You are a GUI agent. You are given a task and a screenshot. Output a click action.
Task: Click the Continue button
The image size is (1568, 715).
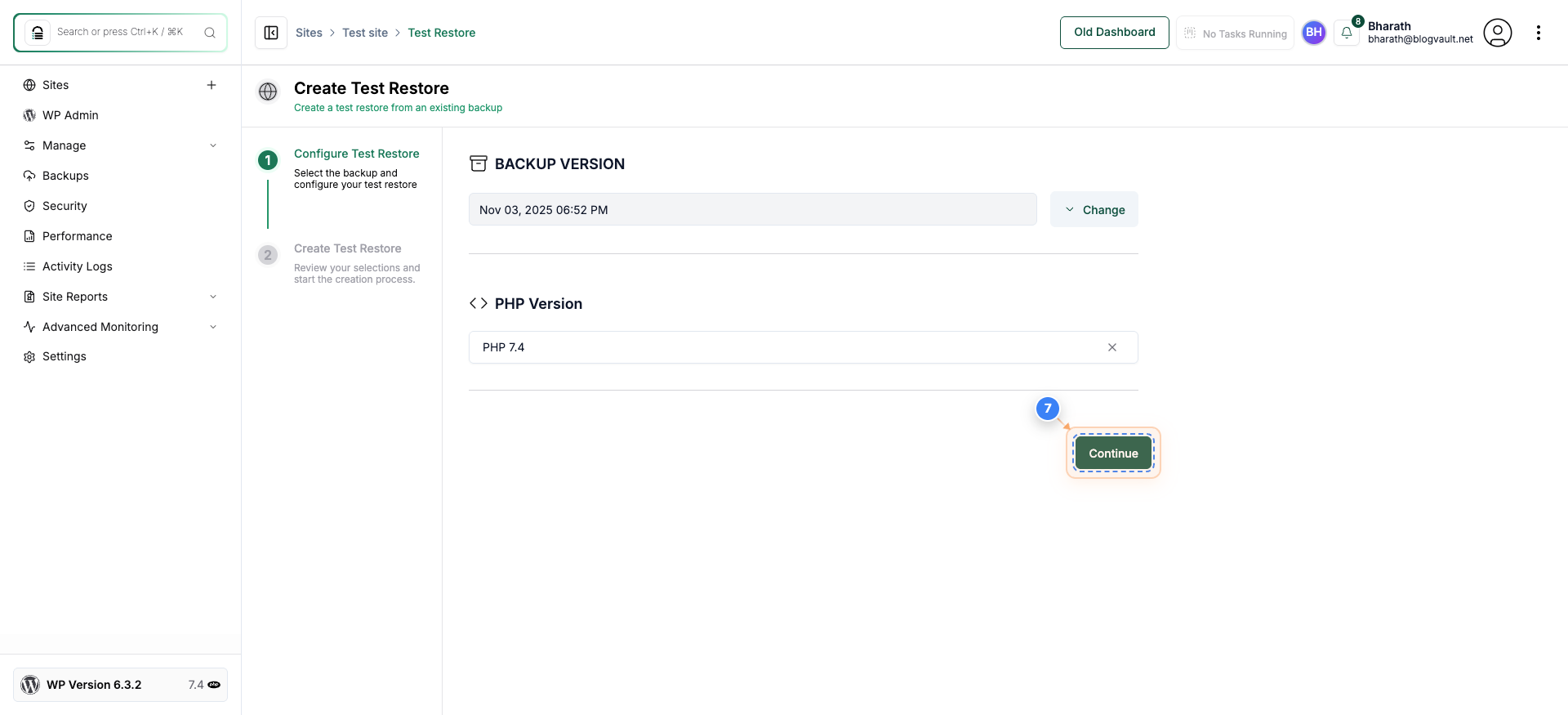tap(1113, 453)
